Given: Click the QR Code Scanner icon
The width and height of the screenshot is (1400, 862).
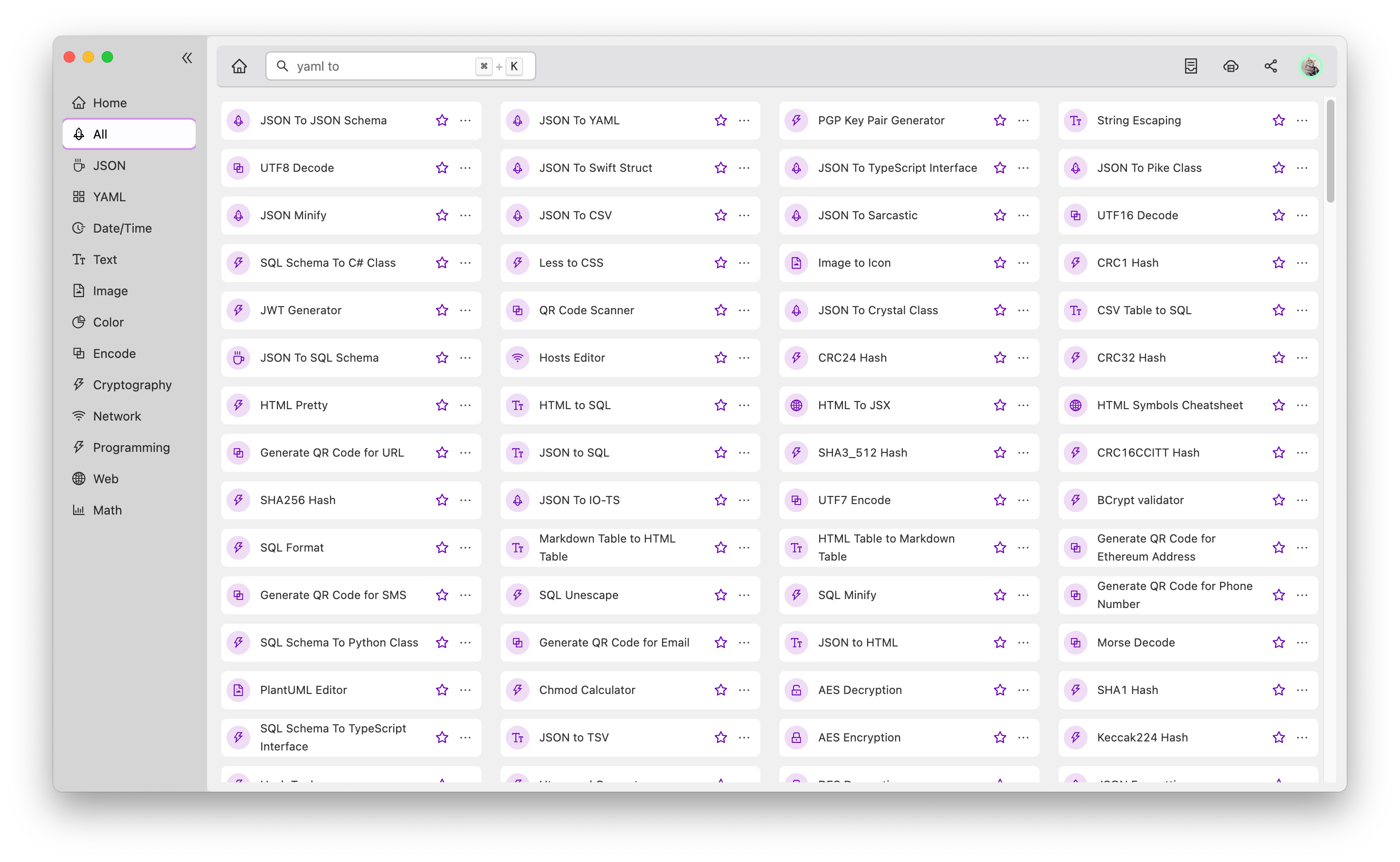Looking at the screenshot, I should pyautogui.click(x=517, y=310).
